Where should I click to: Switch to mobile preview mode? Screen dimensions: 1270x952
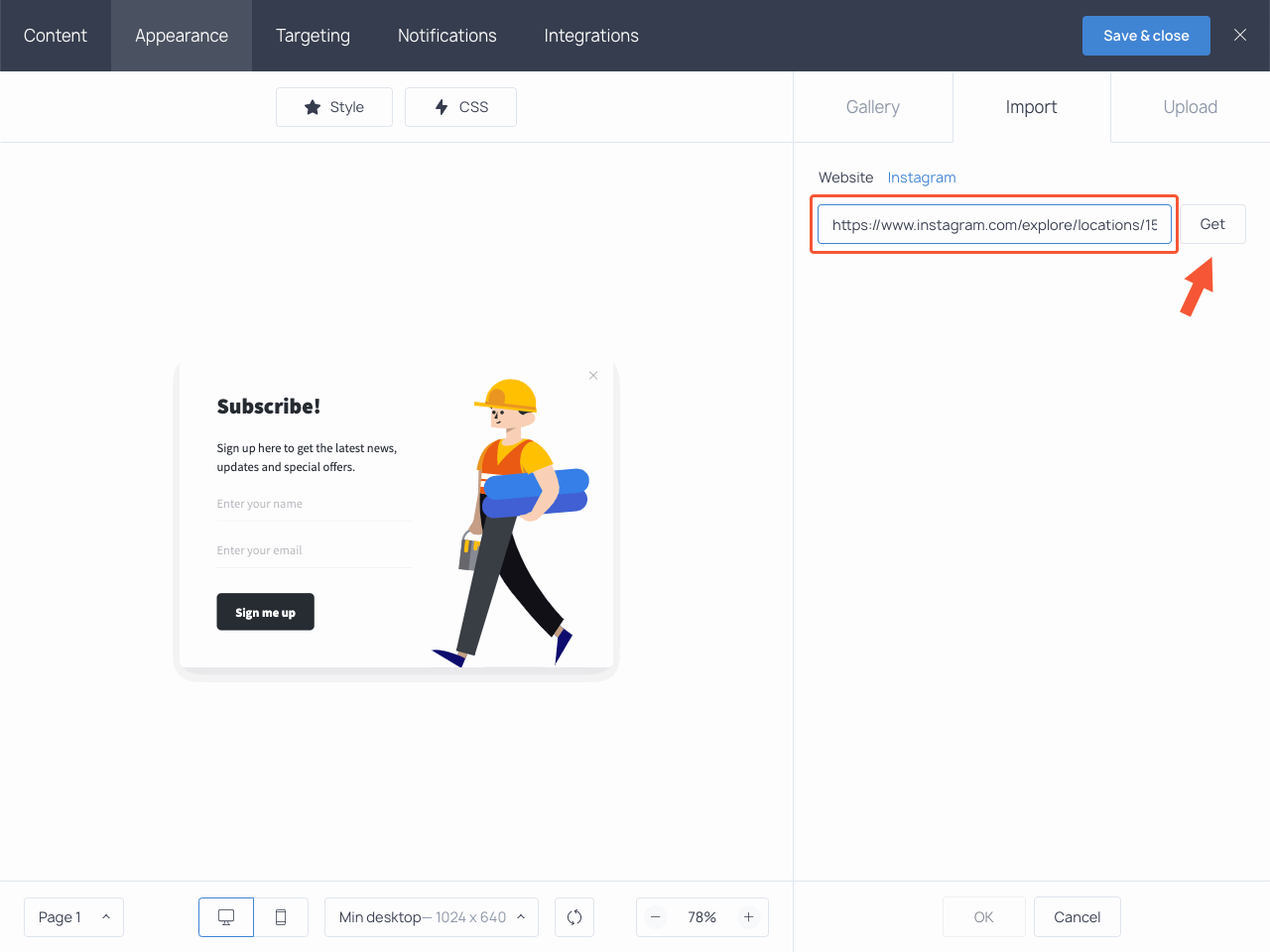(281, 917)
